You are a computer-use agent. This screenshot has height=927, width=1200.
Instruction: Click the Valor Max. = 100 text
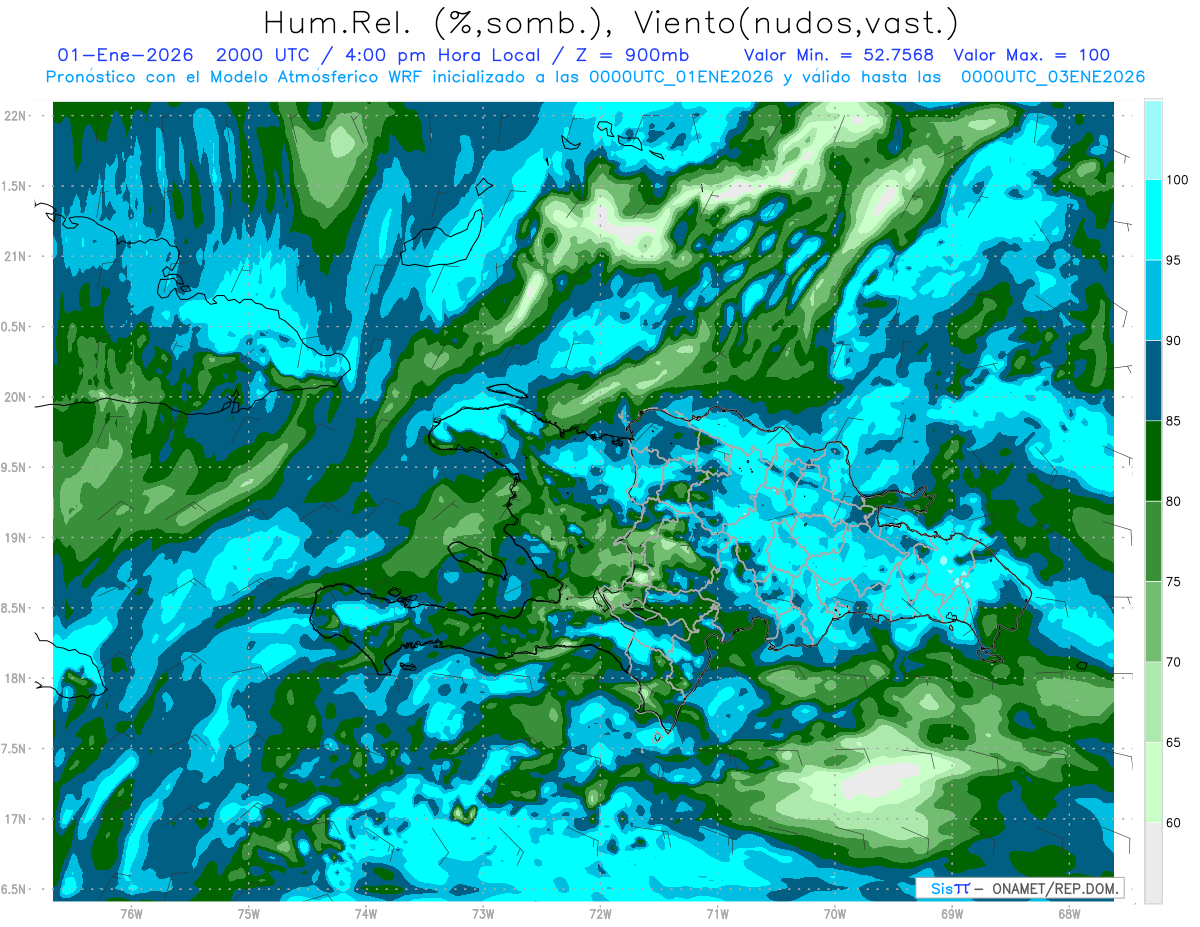click(x=1032, y=55)
